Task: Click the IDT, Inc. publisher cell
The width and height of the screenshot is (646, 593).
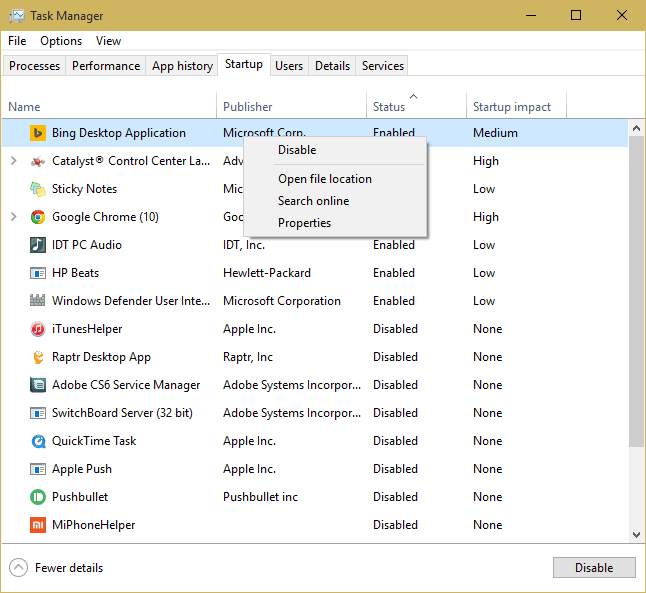Action: 244,245
